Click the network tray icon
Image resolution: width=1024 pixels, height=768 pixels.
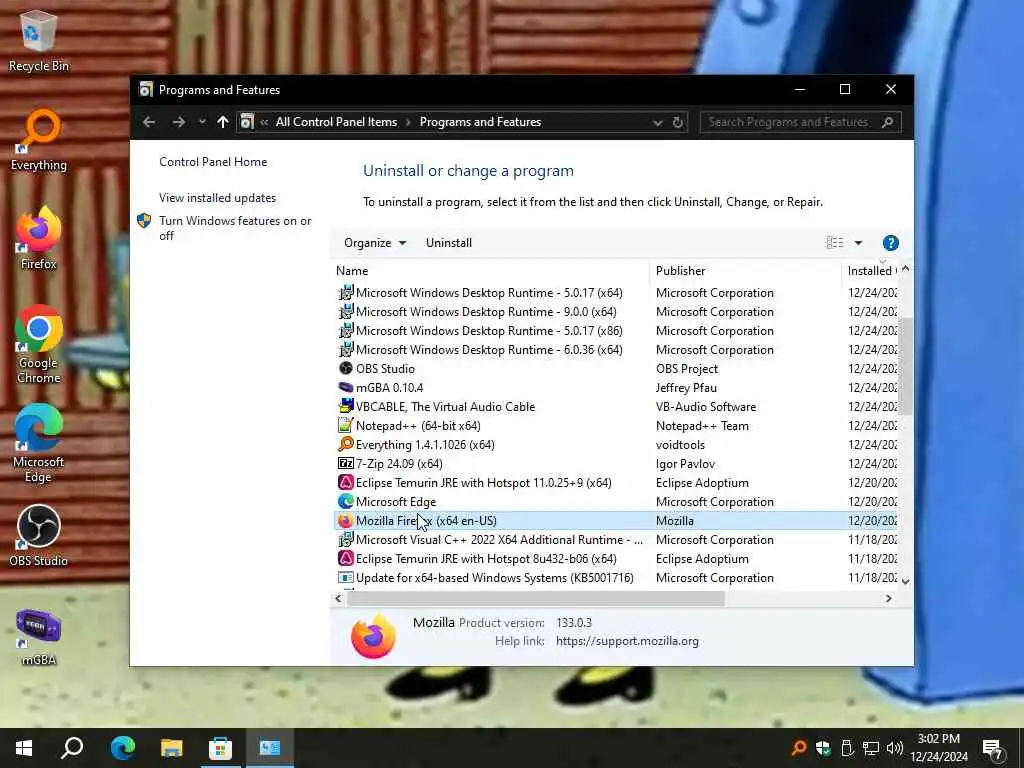871,748
